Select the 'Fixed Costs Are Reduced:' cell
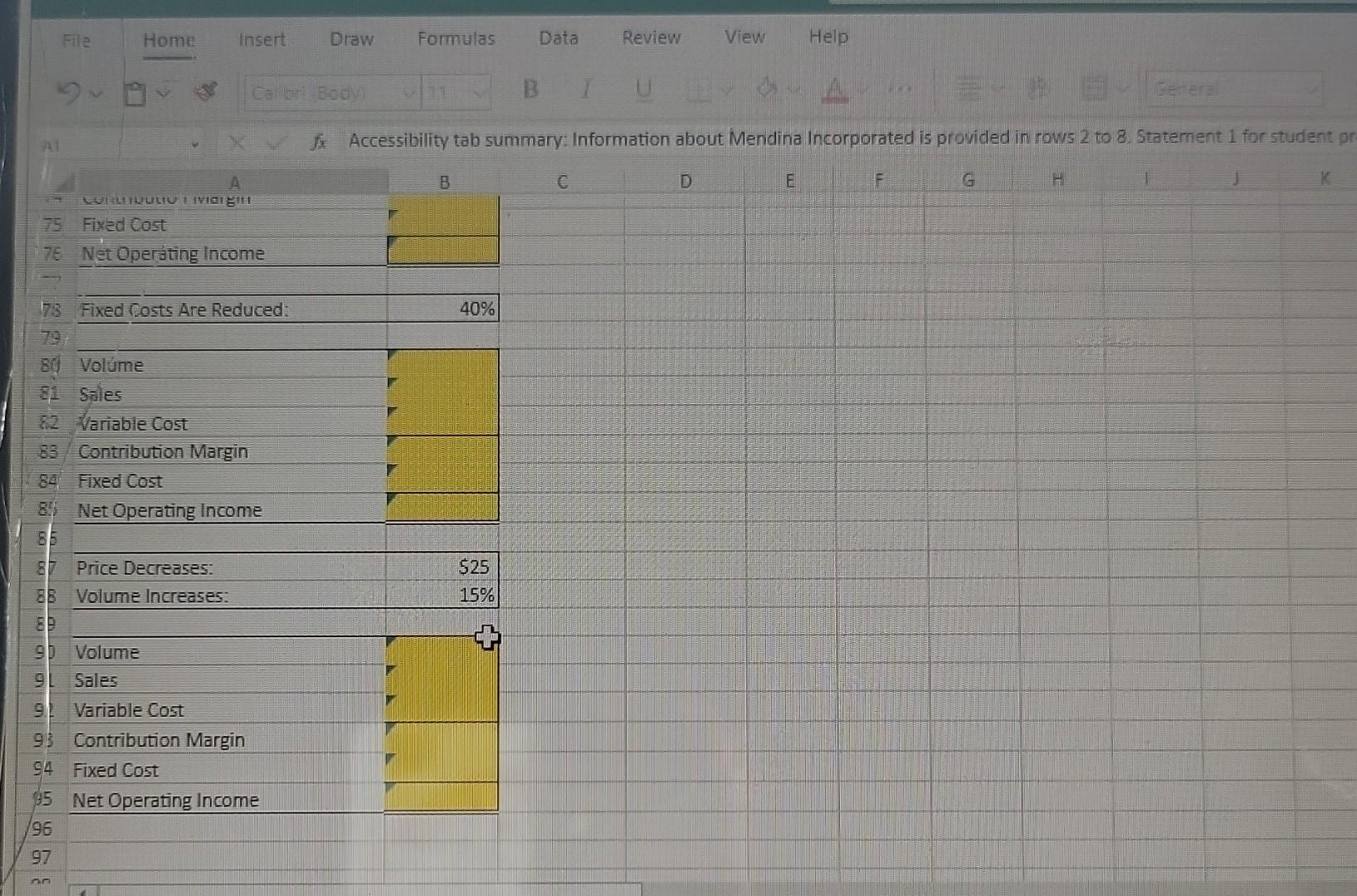Viewport: 1357px width, 896px height. [232, 309]
